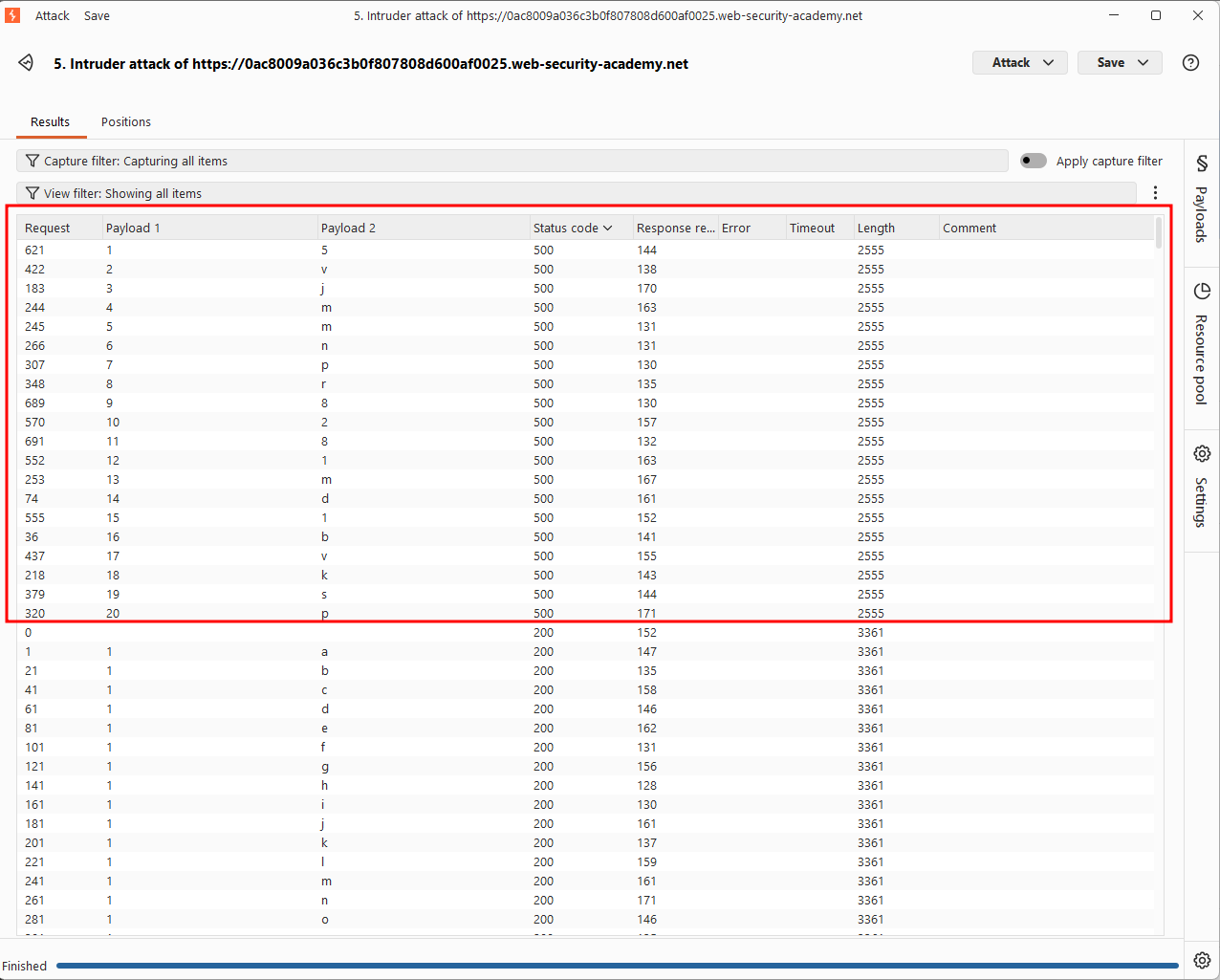
Task: Select request 101 row
Action: point(585,747)
